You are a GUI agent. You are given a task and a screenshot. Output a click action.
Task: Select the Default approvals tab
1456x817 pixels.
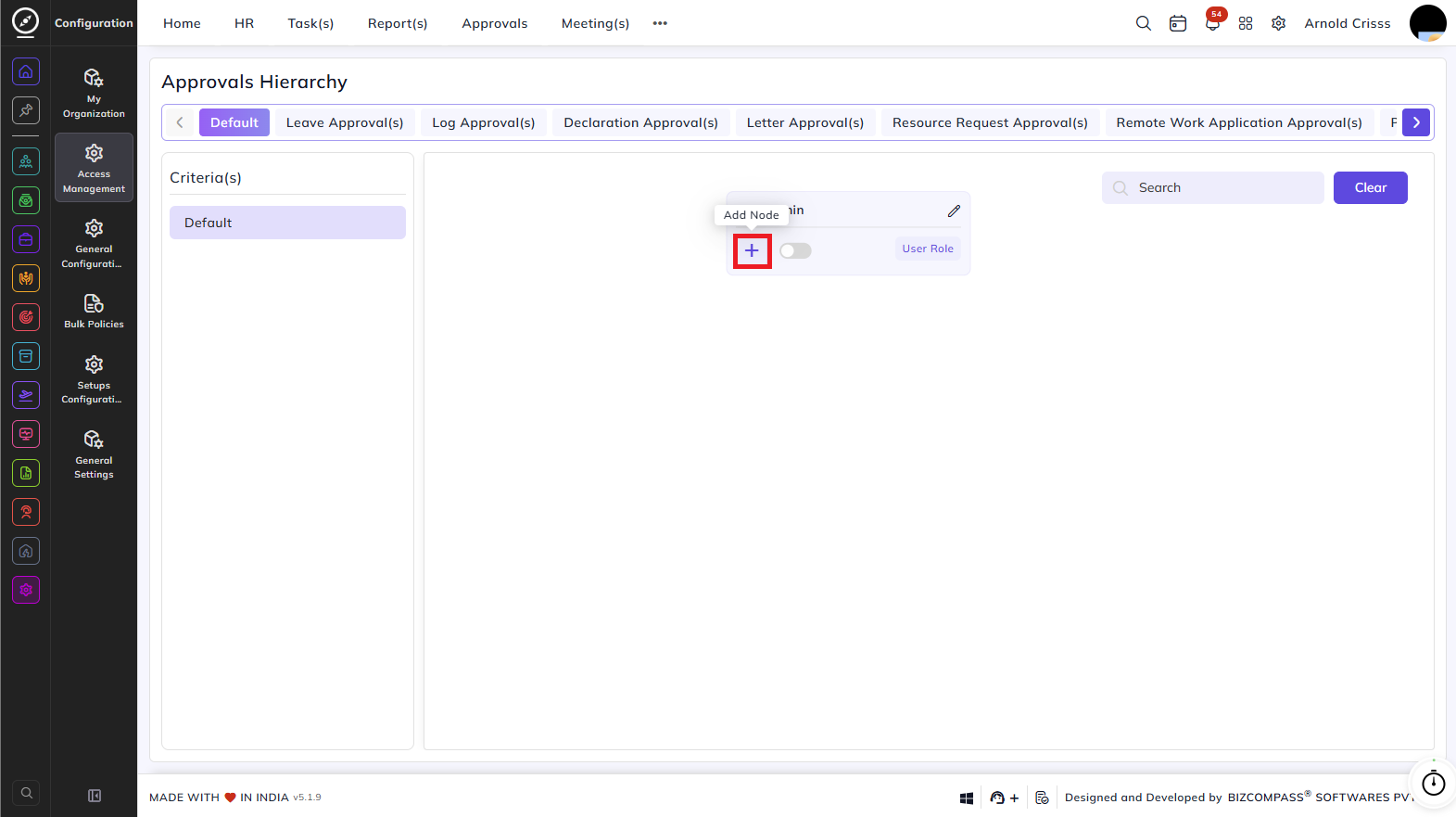pyautogui.click(x=234, y=122)
